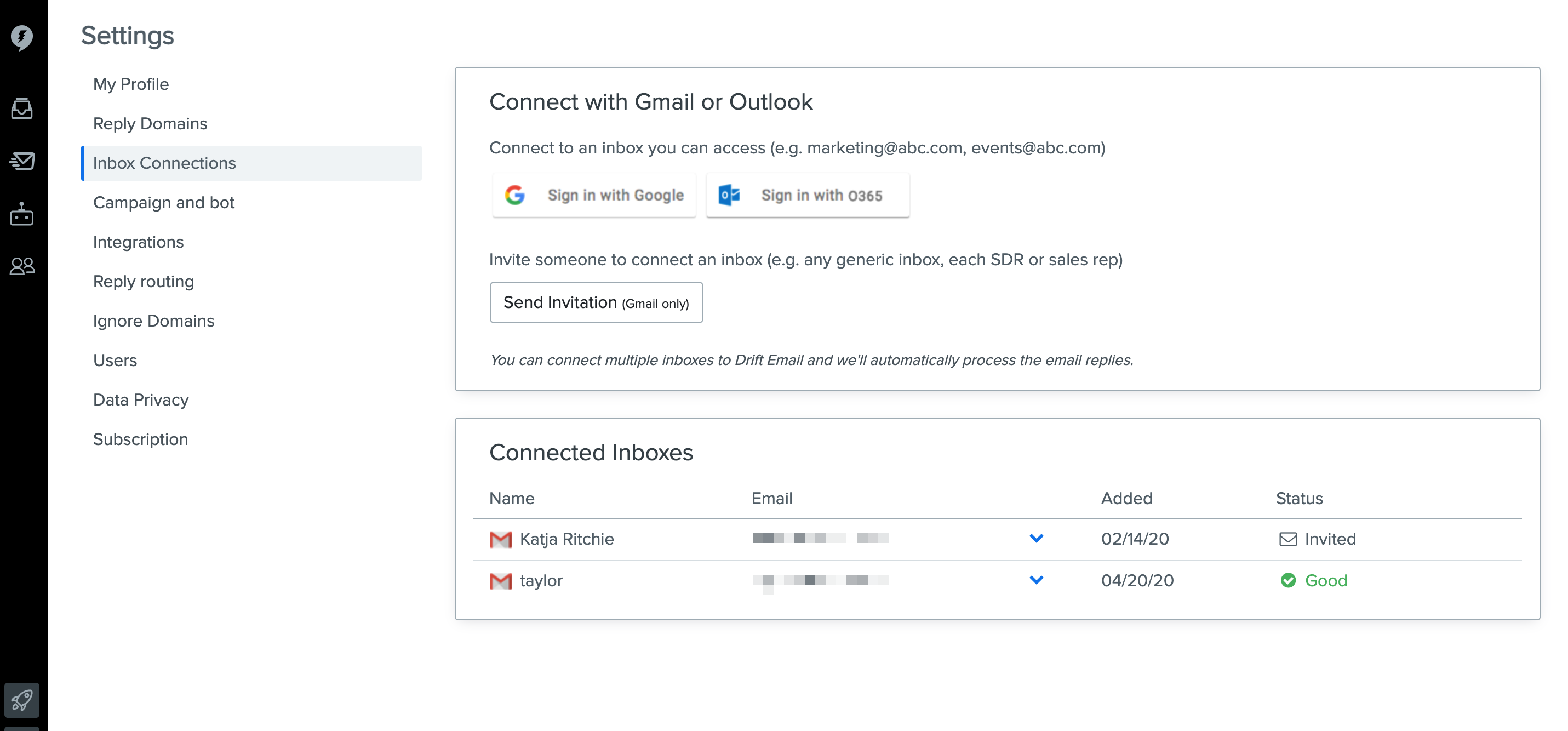Viewport: 1568px width, 731px height.
Task: Click the Email column header
Action: click(x=772, y=499)
